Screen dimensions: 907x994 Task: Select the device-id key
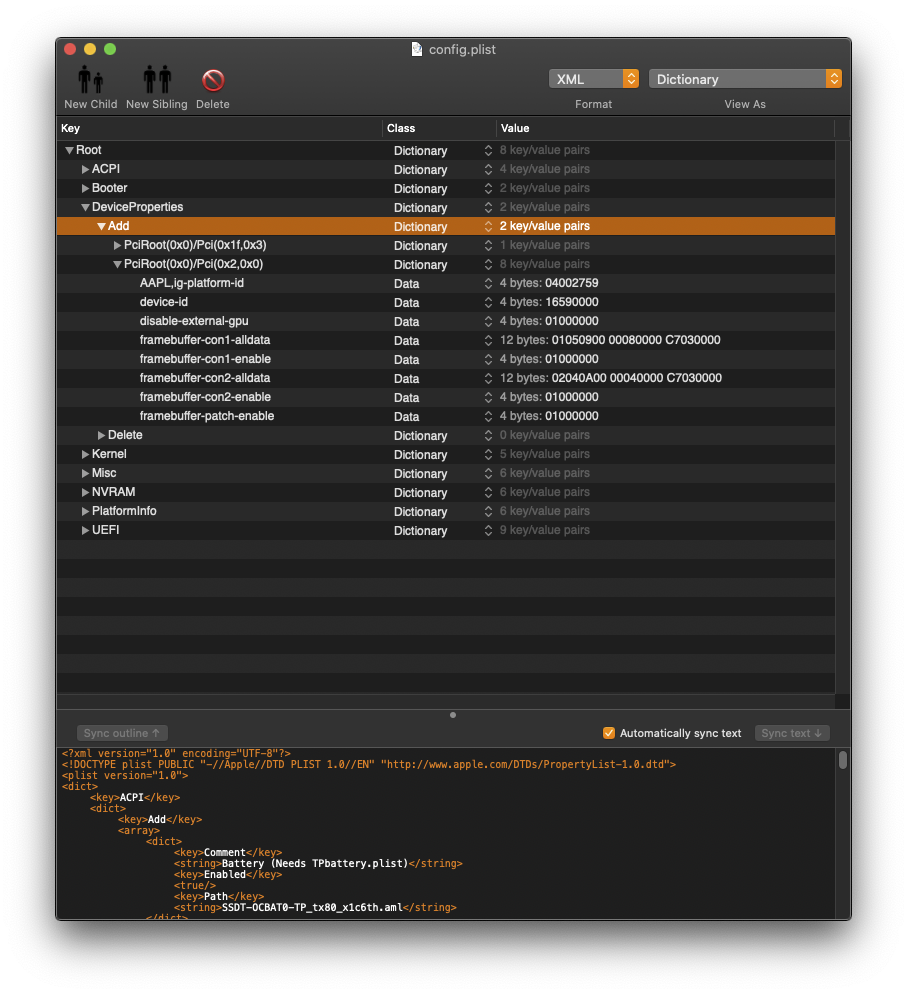tap(164, 302)
